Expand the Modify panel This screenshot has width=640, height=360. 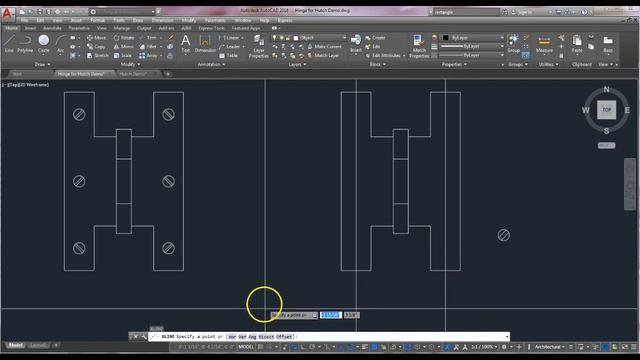pyautogui.click(x=130, y=64)
